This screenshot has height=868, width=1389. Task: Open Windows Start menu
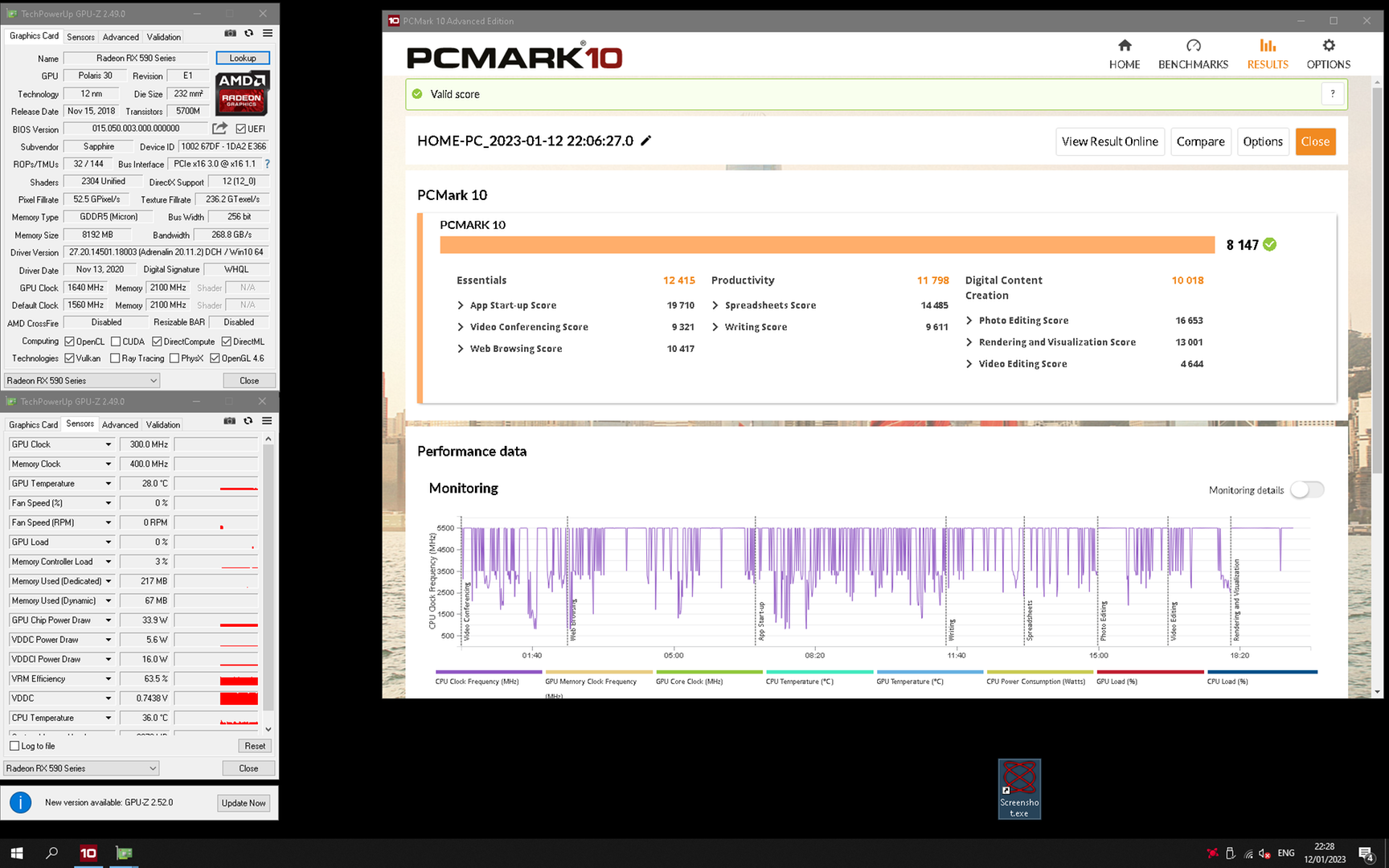(x=17, y=853)
